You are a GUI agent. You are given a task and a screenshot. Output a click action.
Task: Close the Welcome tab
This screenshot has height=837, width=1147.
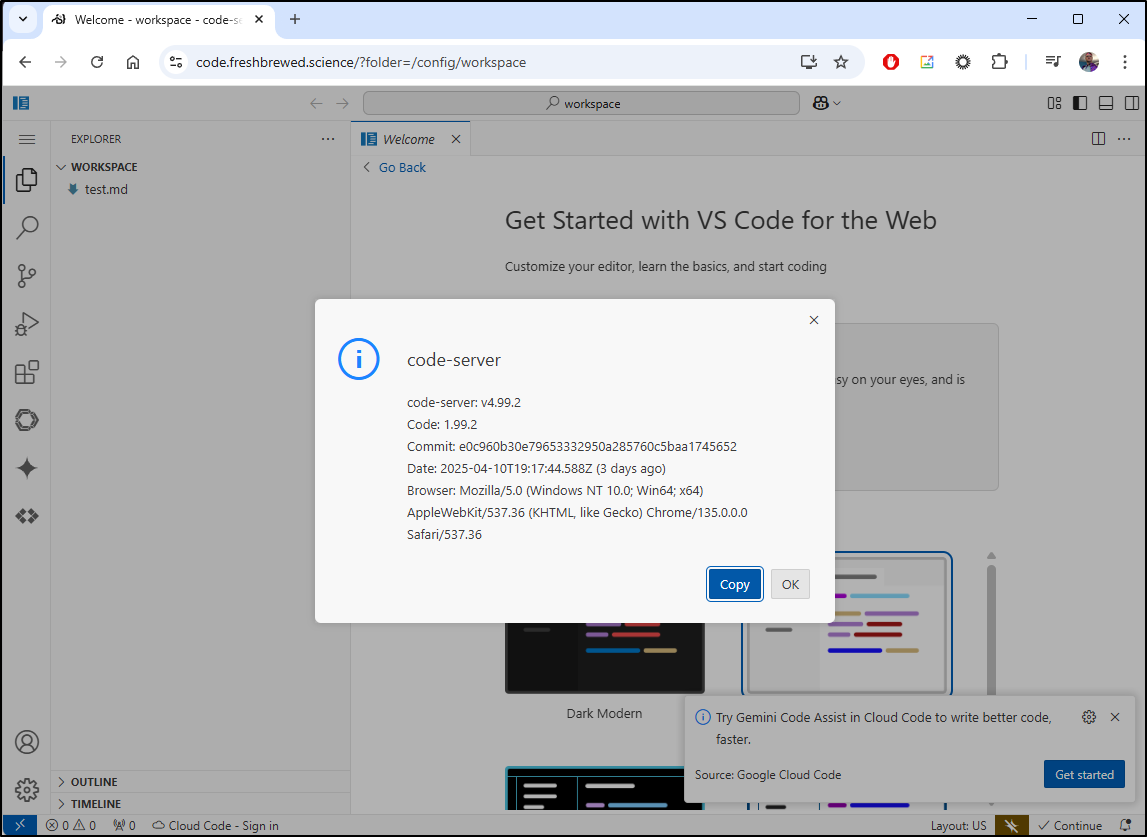tap(456, 139)
